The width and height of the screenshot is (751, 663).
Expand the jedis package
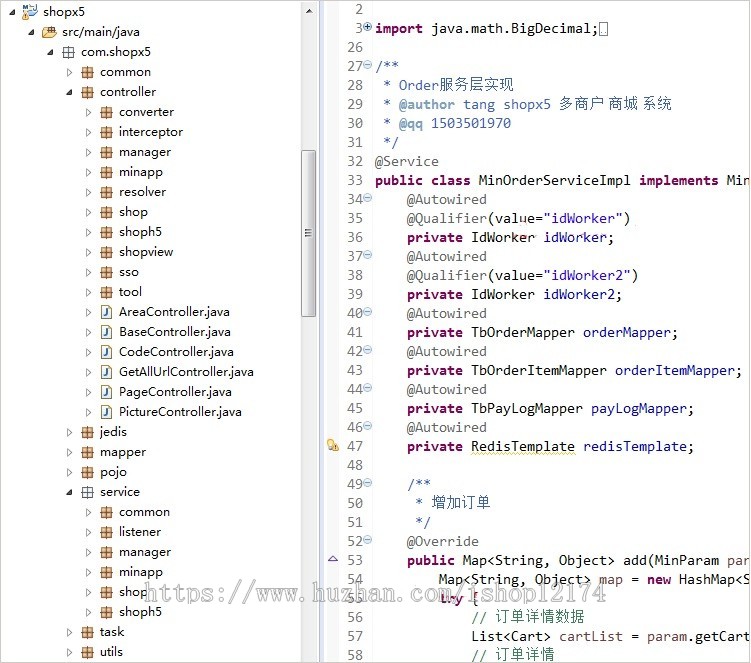pyautogui.click(x=69, y=432)
